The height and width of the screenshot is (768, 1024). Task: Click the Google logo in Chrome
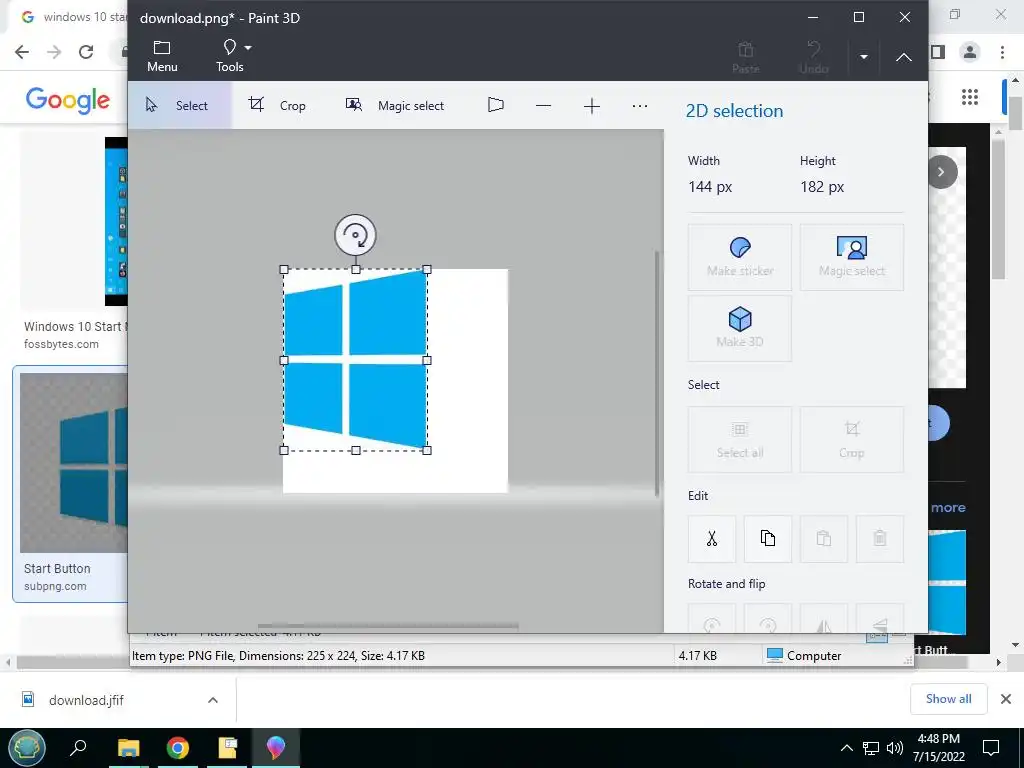click(x=68, y=100)
